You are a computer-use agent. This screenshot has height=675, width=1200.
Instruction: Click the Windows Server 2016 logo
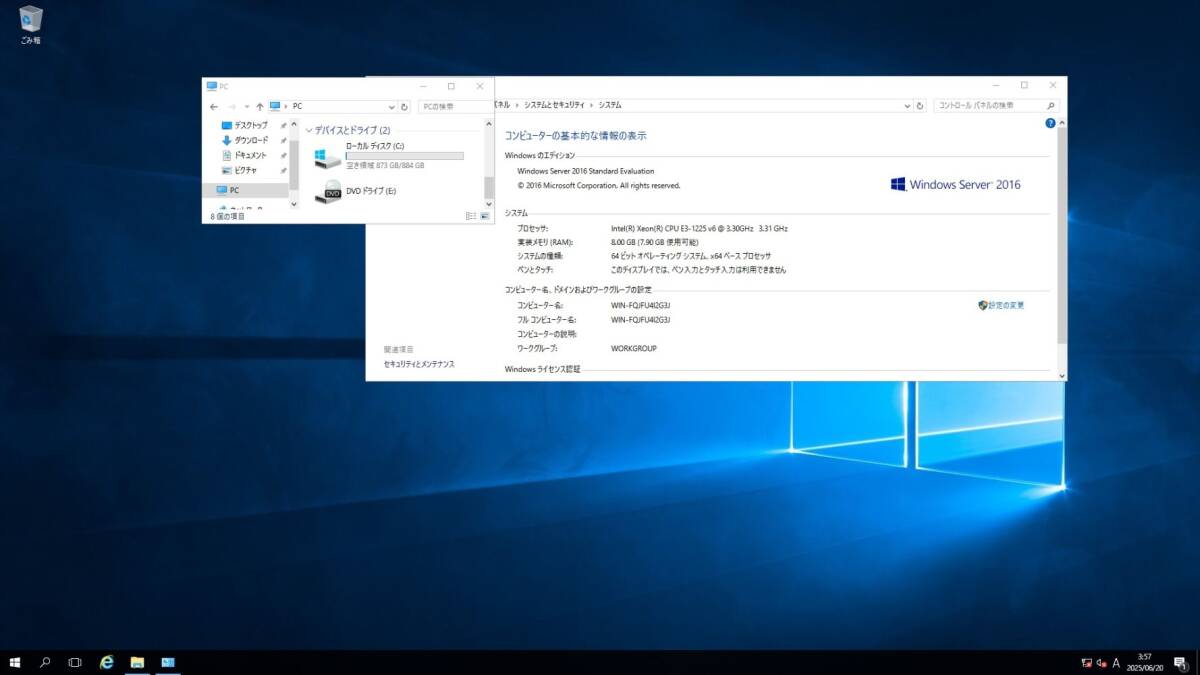[955, 184]
